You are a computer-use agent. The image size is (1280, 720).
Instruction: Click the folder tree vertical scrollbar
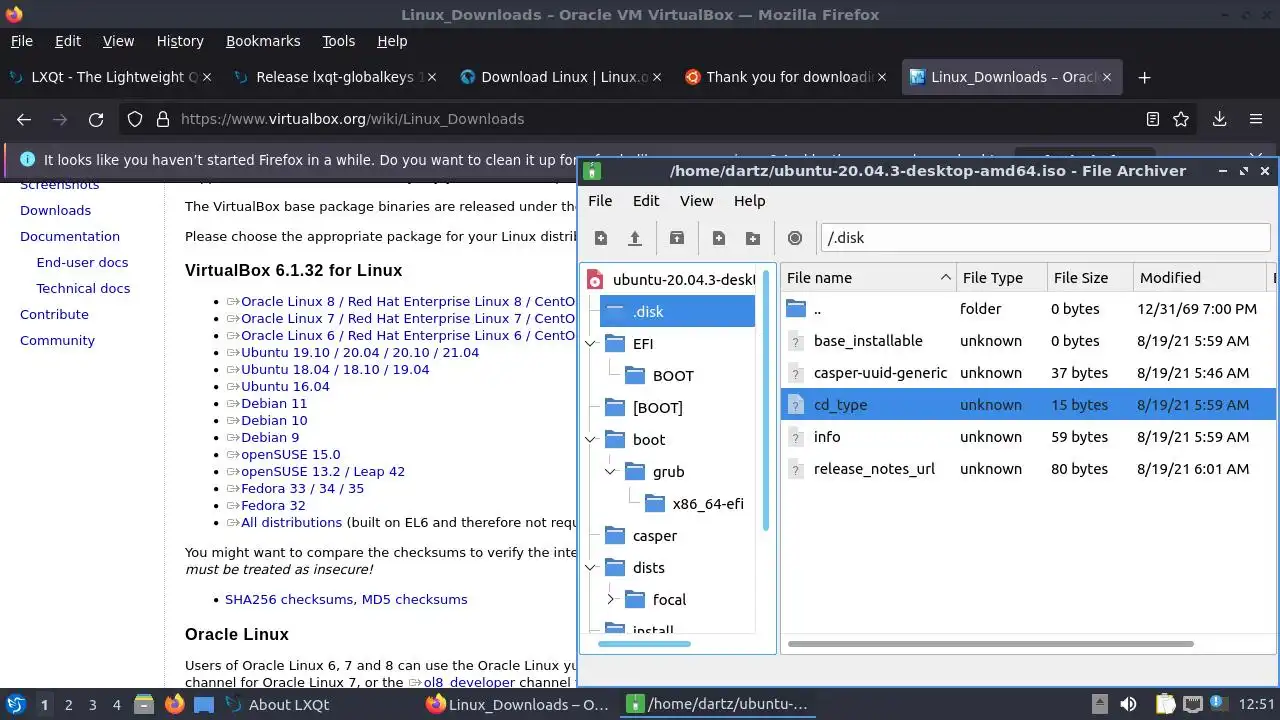(x=767, y=400)
